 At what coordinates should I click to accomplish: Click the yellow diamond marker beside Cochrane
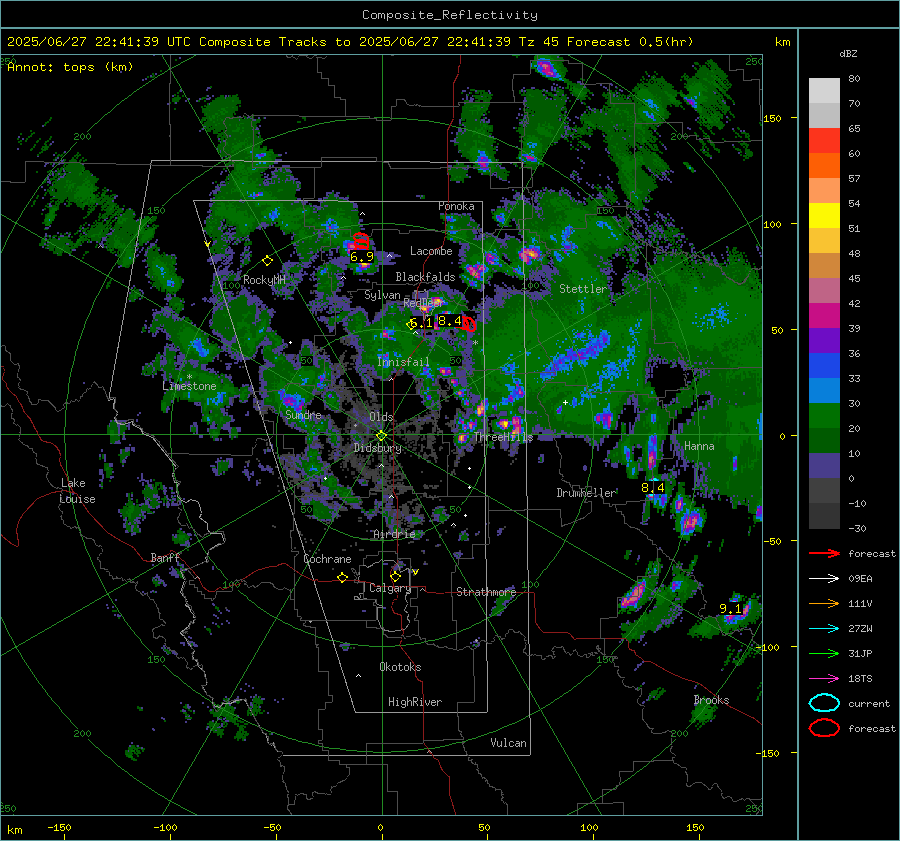click(x=343, y=577)
